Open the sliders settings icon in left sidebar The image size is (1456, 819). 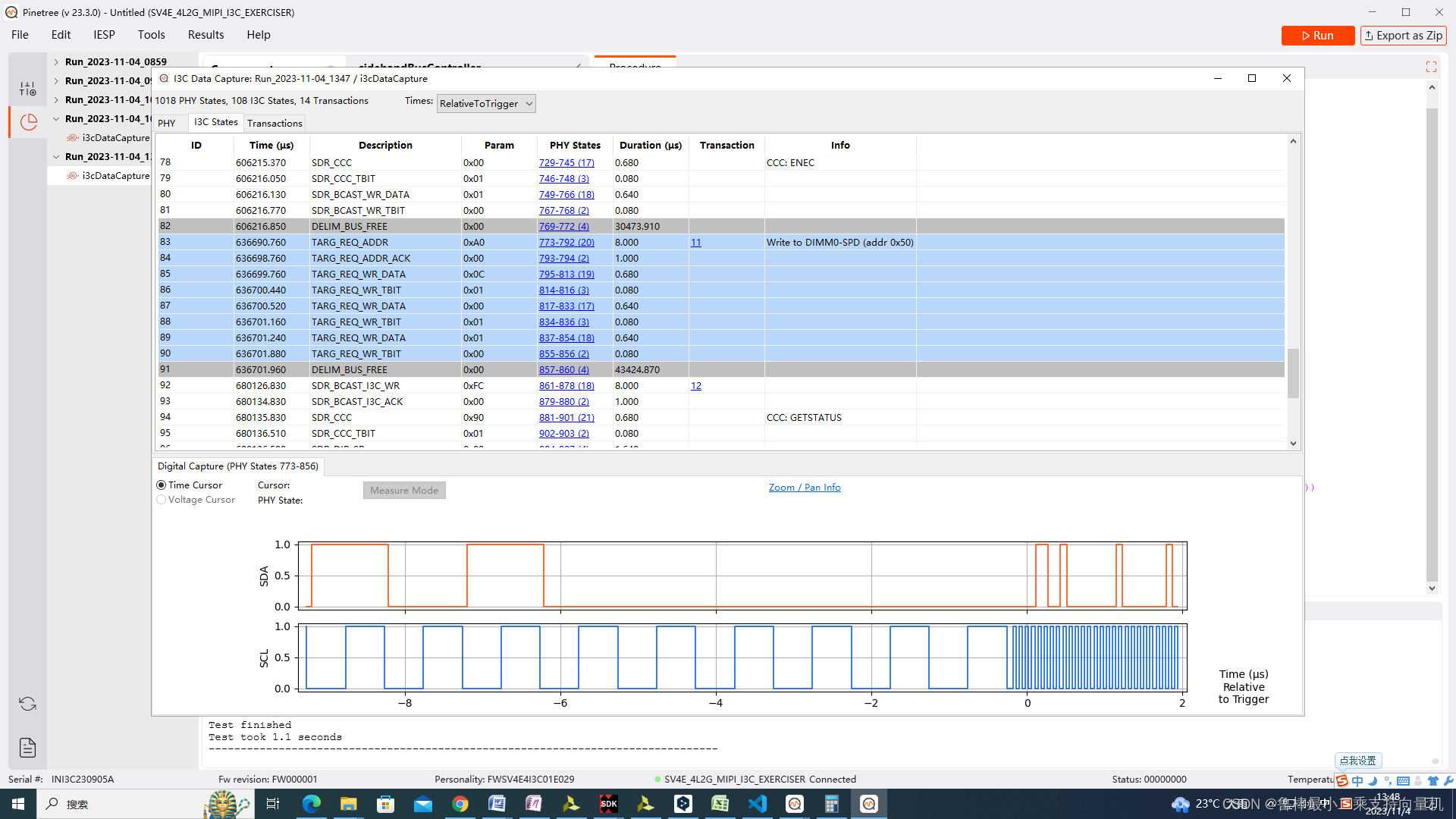[x=28, y=89]
